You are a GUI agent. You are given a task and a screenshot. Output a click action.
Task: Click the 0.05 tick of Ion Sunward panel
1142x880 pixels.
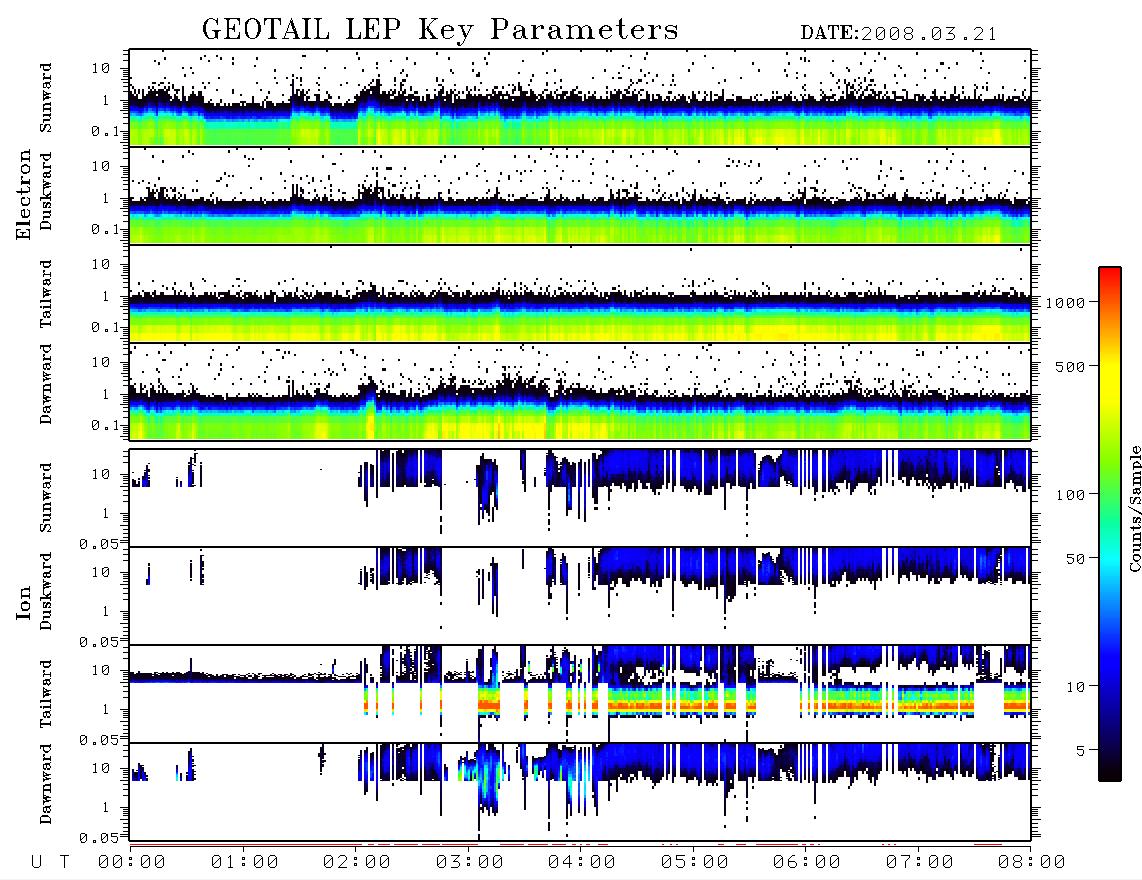click(x=98, y=543)
